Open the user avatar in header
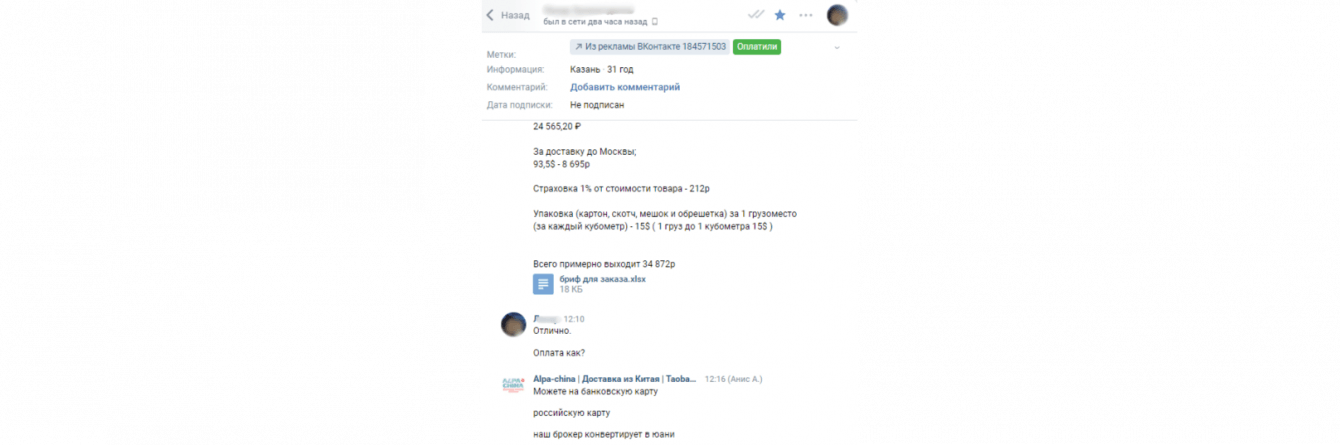The height and width of the screenshot is (445, 1340). click(x=837, y=15)
